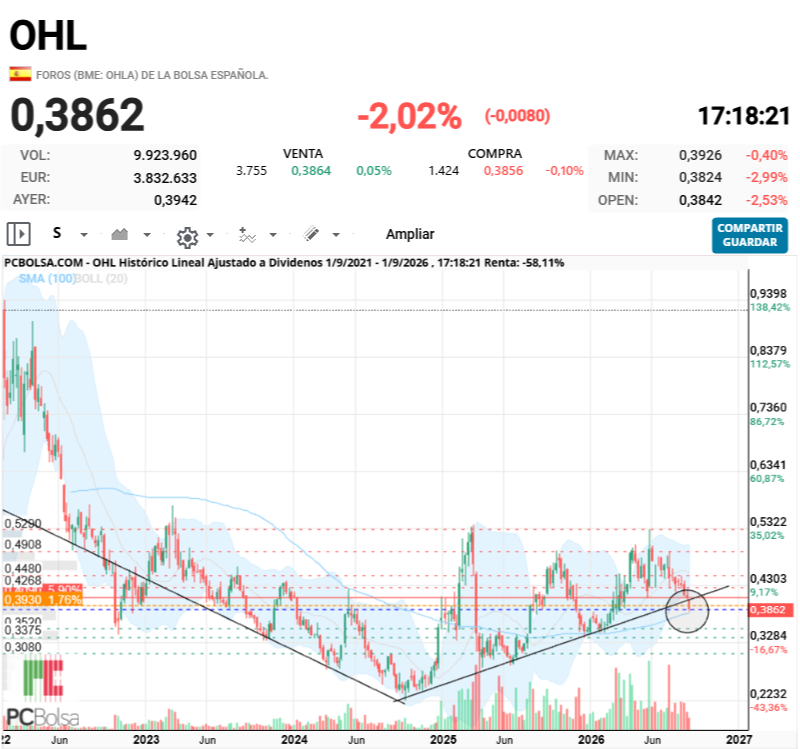Viewport: 800px width, 749px height.
Task: Click the VENTA price 0,3864
Action: click(x=311, y=170)
